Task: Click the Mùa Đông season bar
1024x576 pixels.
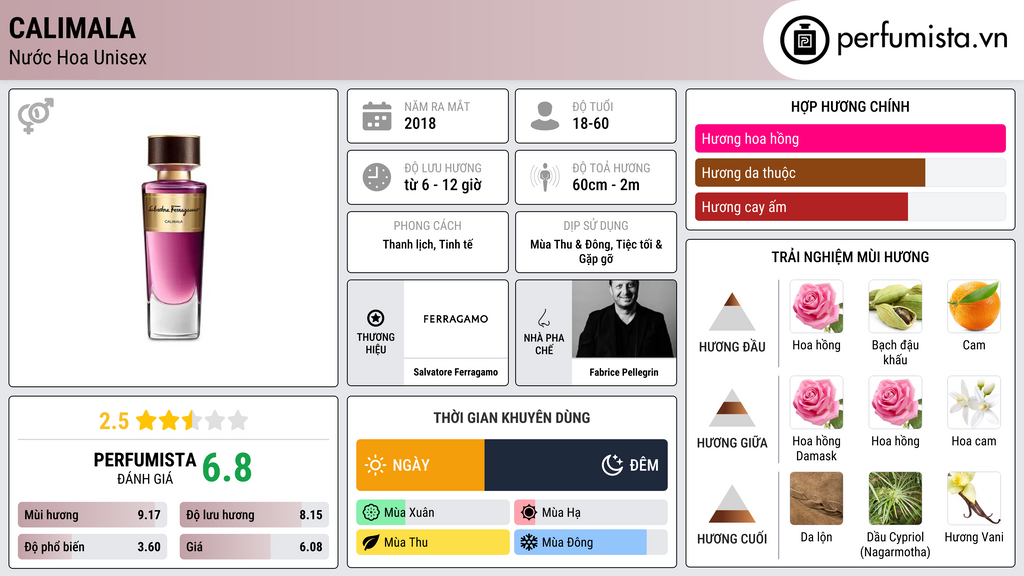Action: pyautogui.click(x=590, y=542)
